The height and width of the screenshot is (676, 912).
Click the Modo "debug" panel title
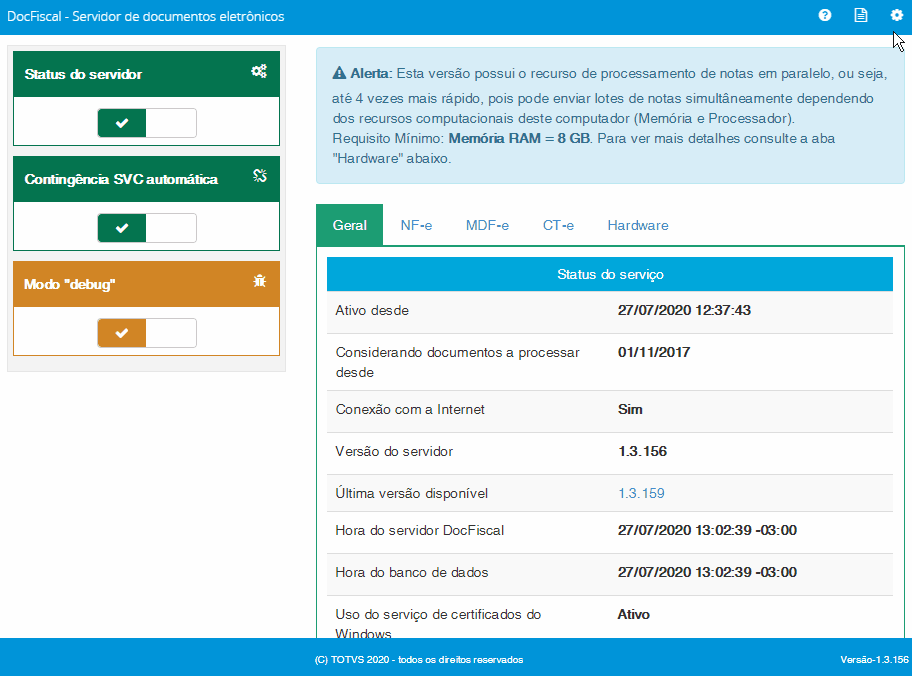[x=70, y=284]
